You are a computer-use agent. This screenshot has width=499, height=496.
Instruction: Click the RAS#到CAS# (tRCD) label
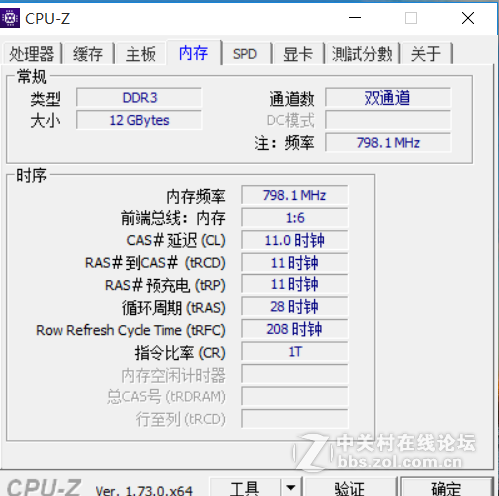(x=155, y=263)
